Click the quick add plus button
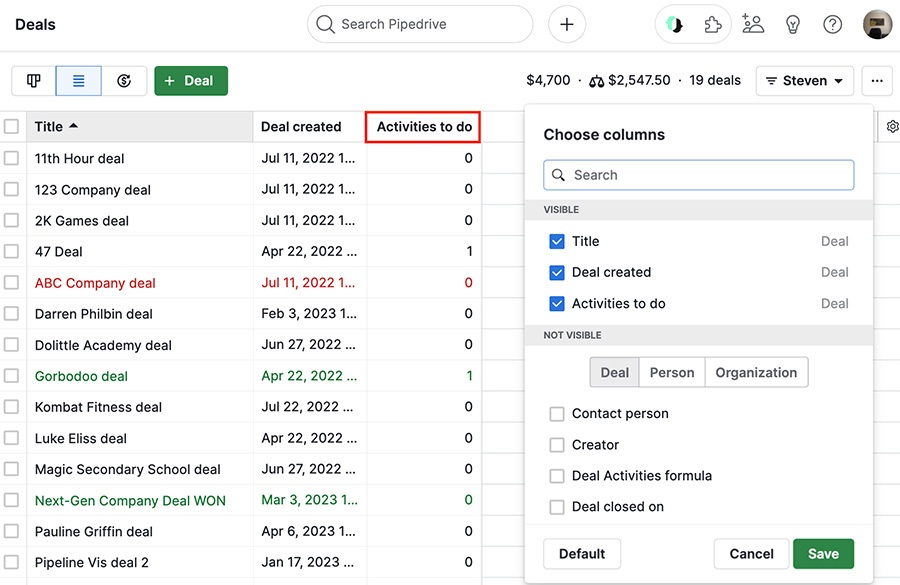This screenshot has height=585, width=900. pos(567,24)
